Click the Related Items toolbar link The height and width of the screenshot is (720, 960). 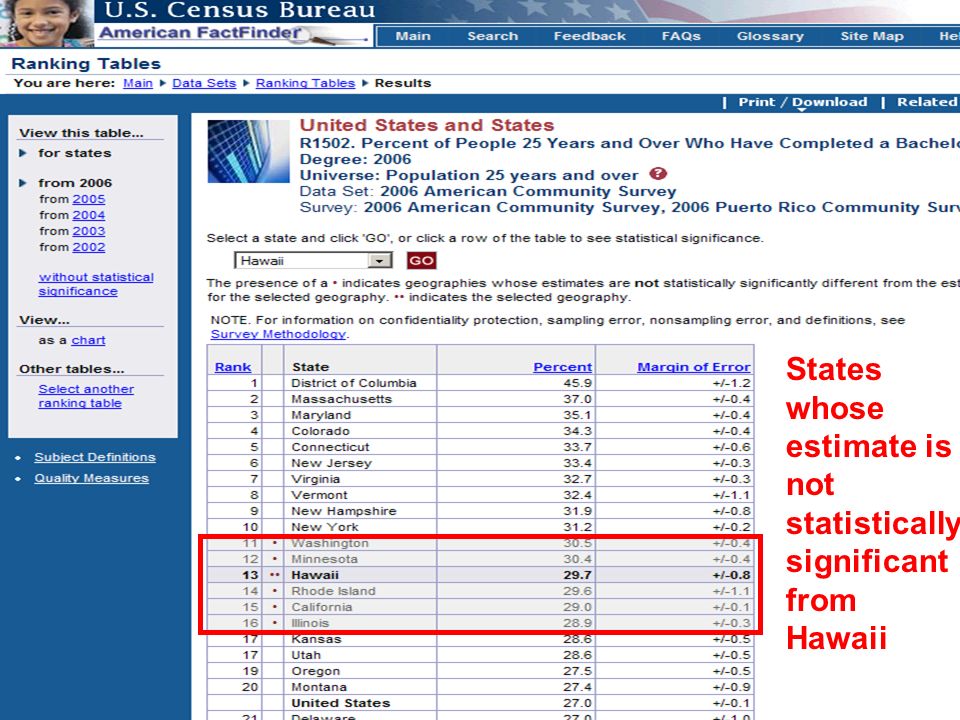(928, 102)
